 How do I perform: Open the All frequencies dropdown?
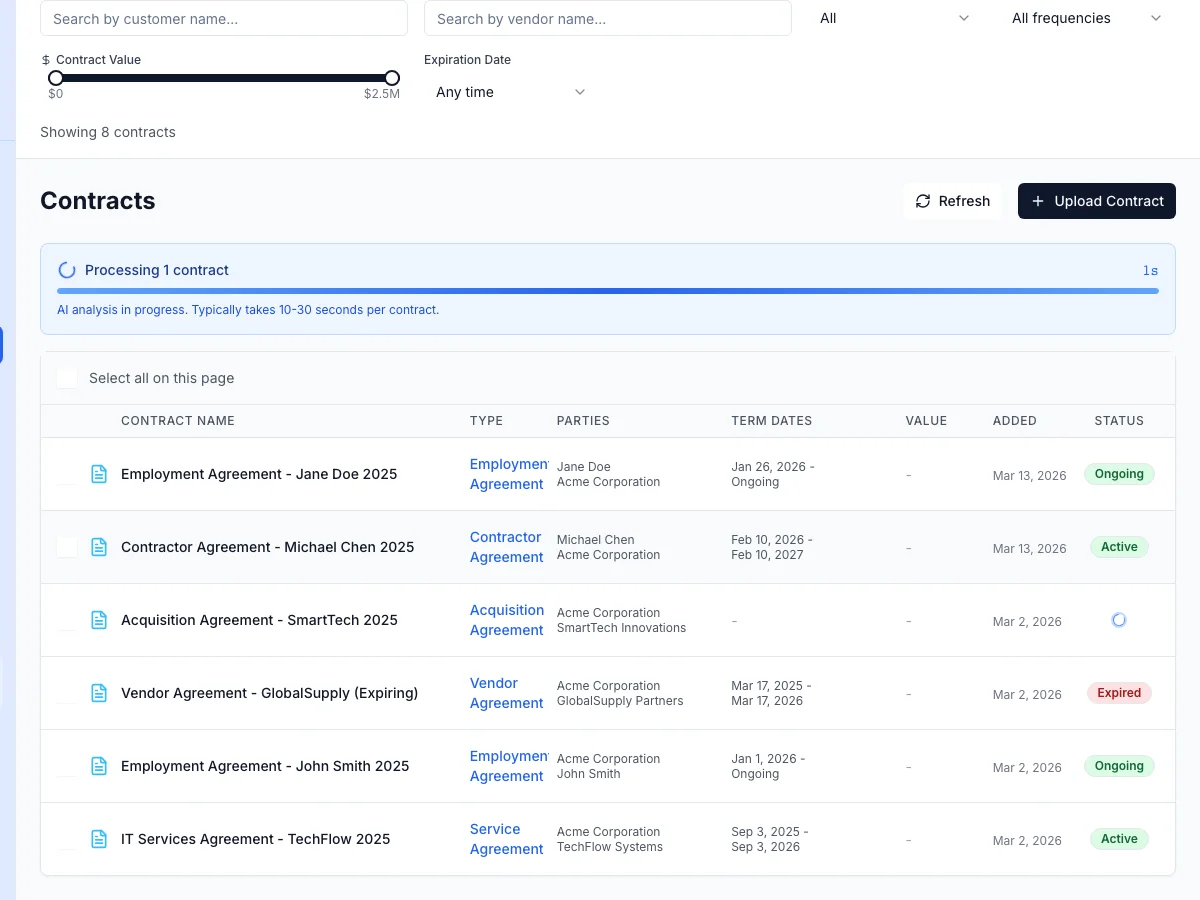click(1085, 18)
